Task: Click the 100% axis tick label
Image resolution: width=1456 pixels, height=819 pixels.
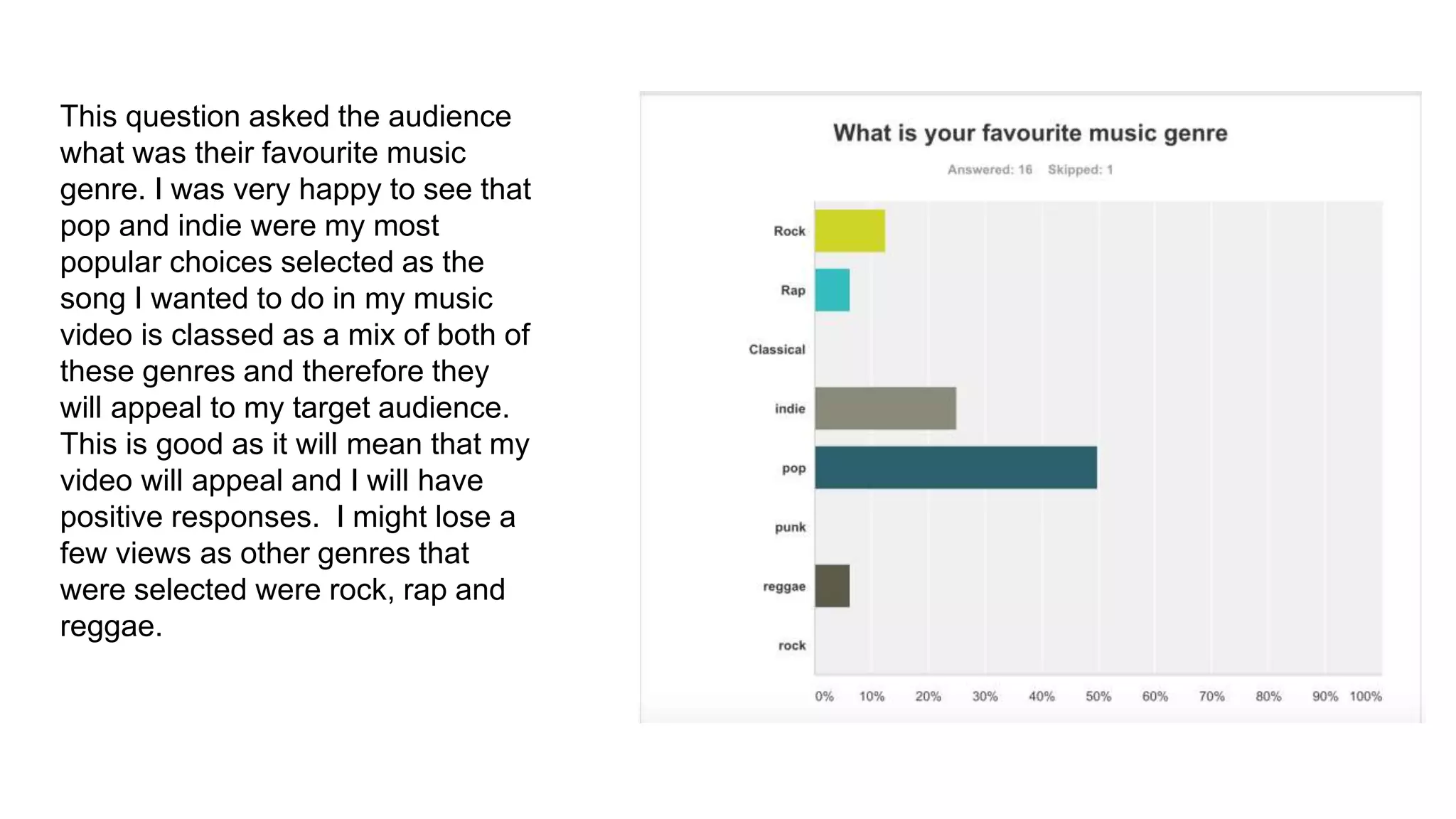Action: click(x=1366, y=697)
